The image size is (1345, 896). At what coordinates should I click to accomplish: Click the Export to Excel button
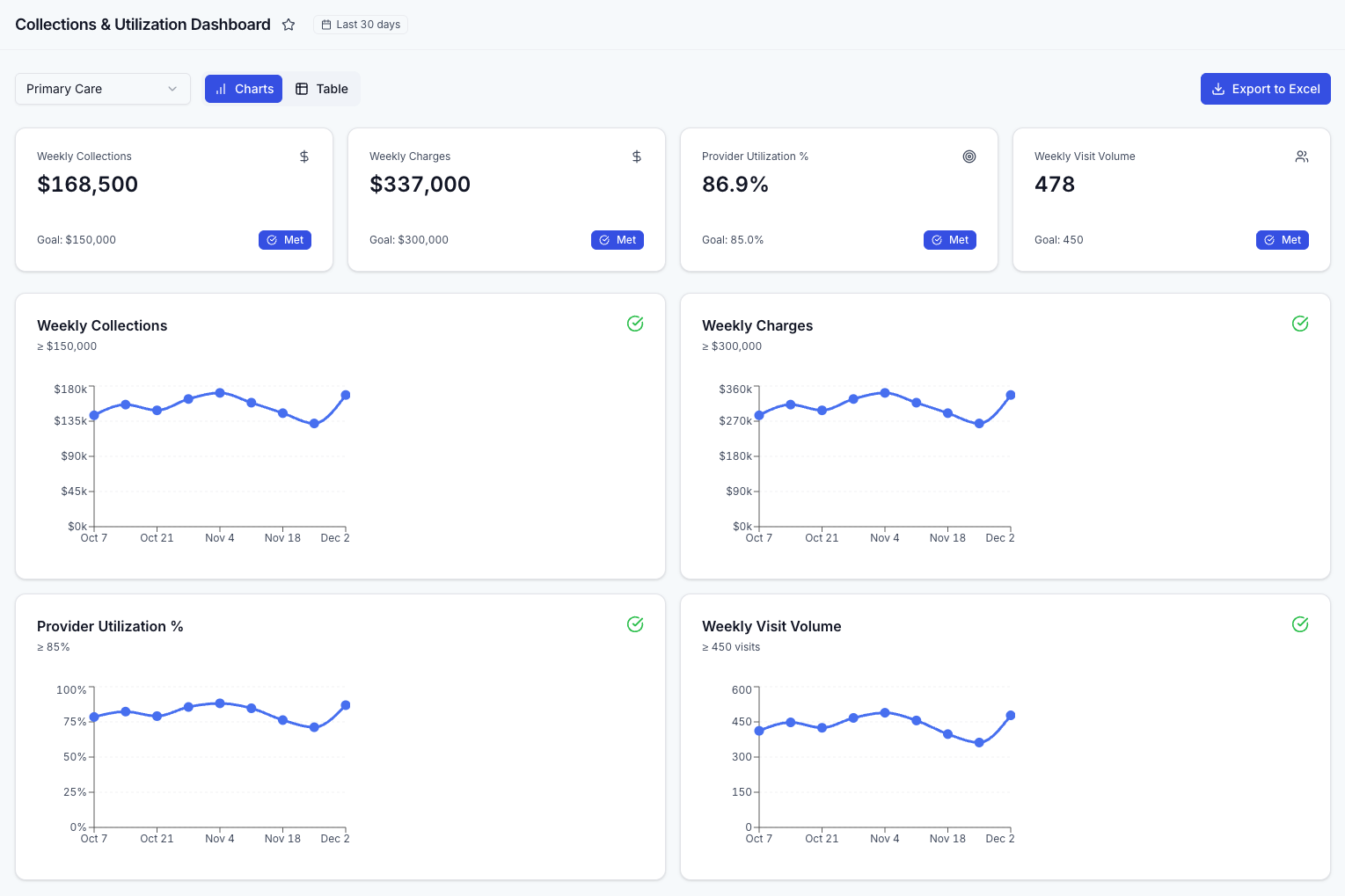[1266, 89]
